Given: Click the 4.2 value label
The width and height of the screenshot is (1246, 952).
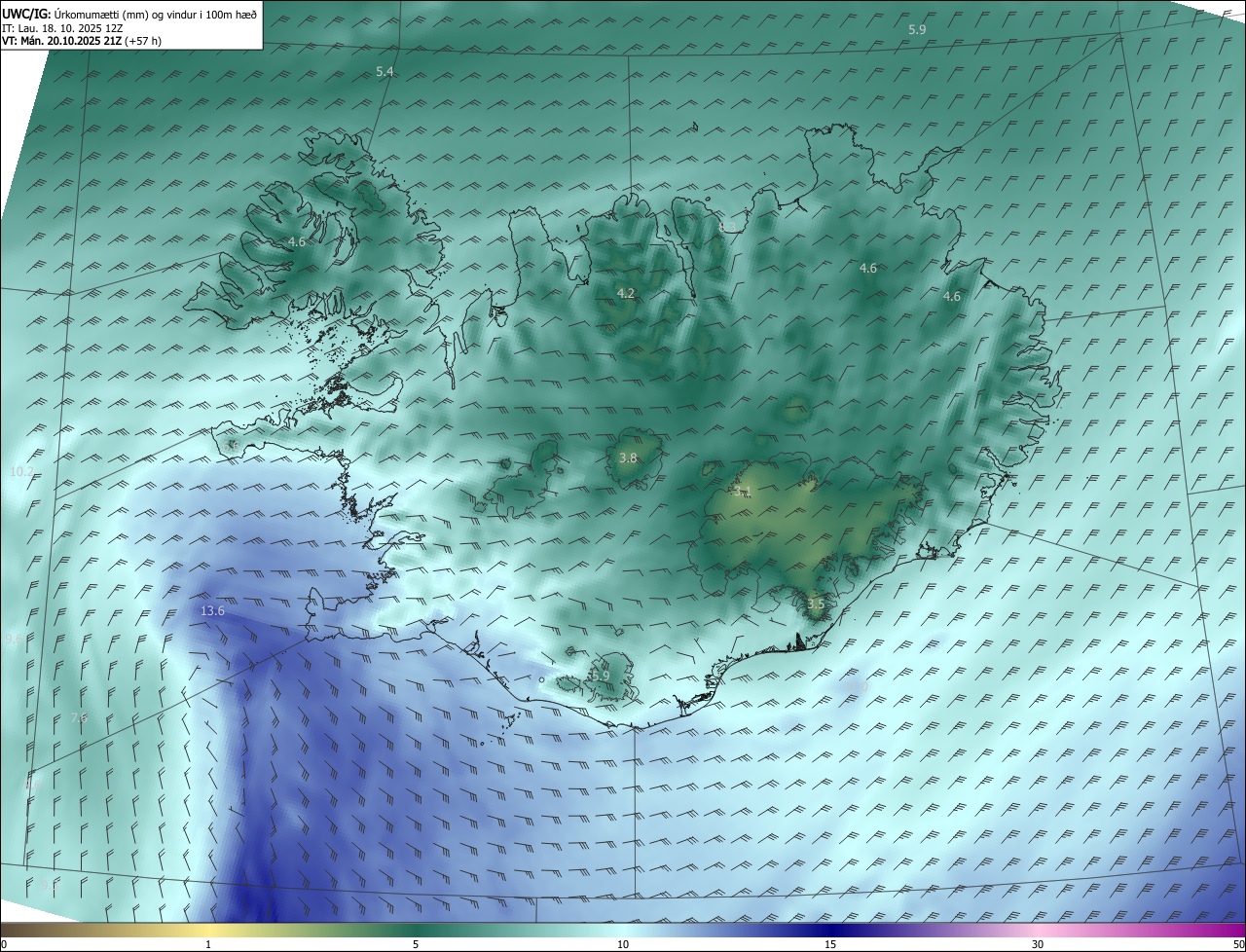Looking at the screenshot, I should [626, 293].
